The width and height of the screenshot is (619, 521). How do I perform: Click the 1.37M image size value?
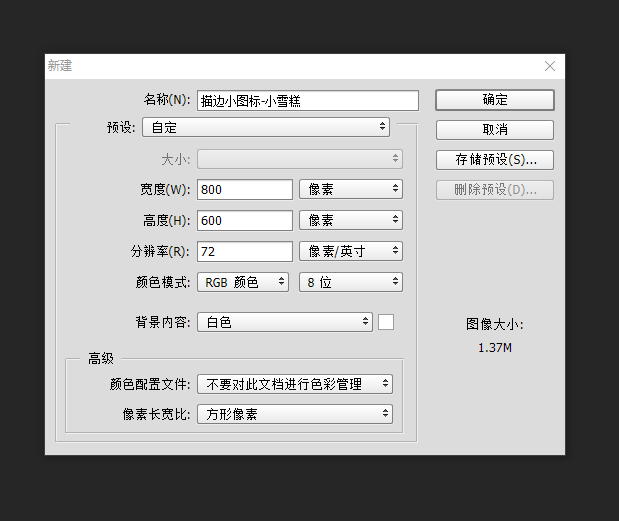(x=495, y=348)
